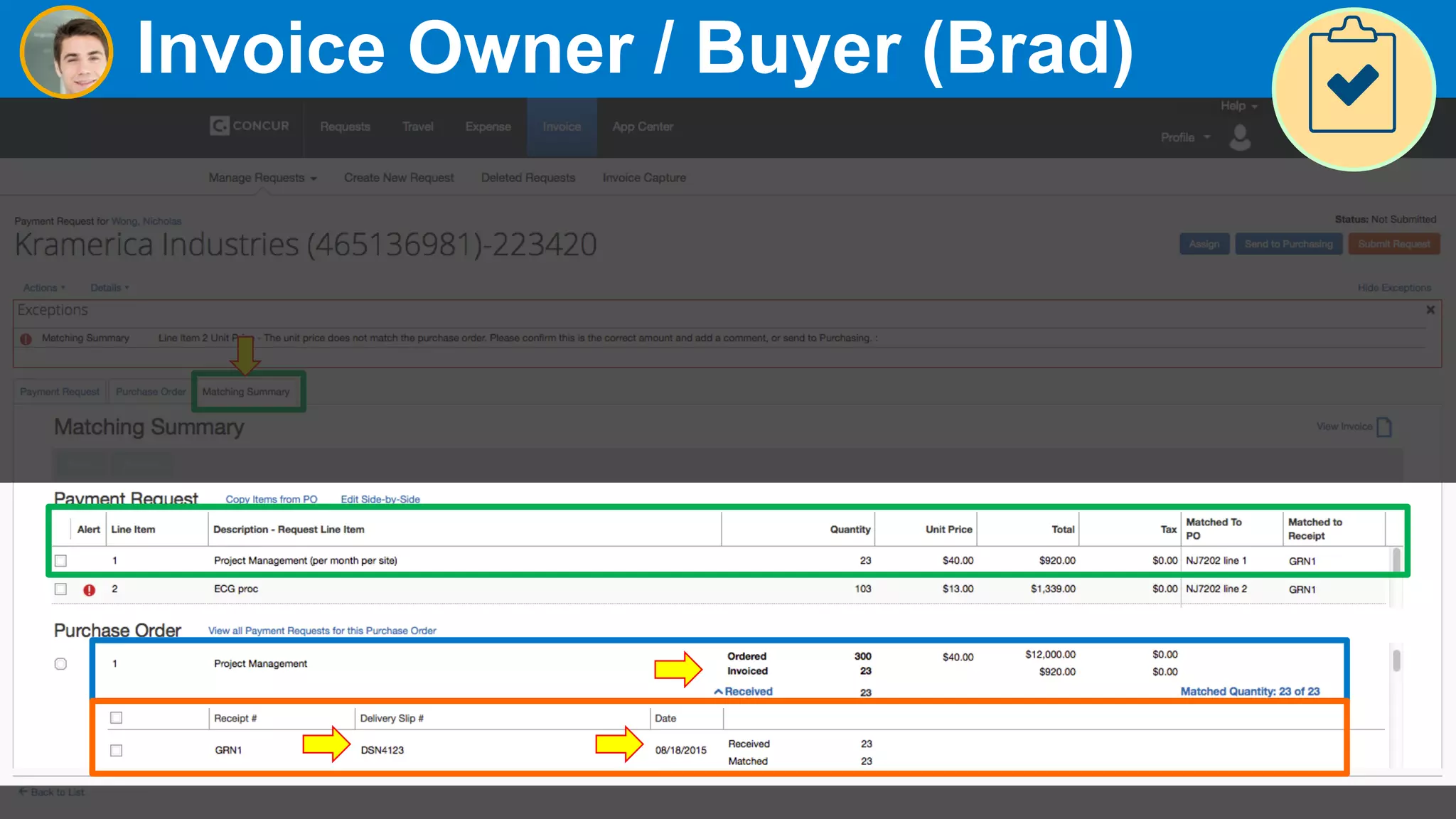Image resolution: width=1456 pixels, height=819 pixels.
Task: Click the red exception icon beside Matching Summary
Action: pos(26,338)
